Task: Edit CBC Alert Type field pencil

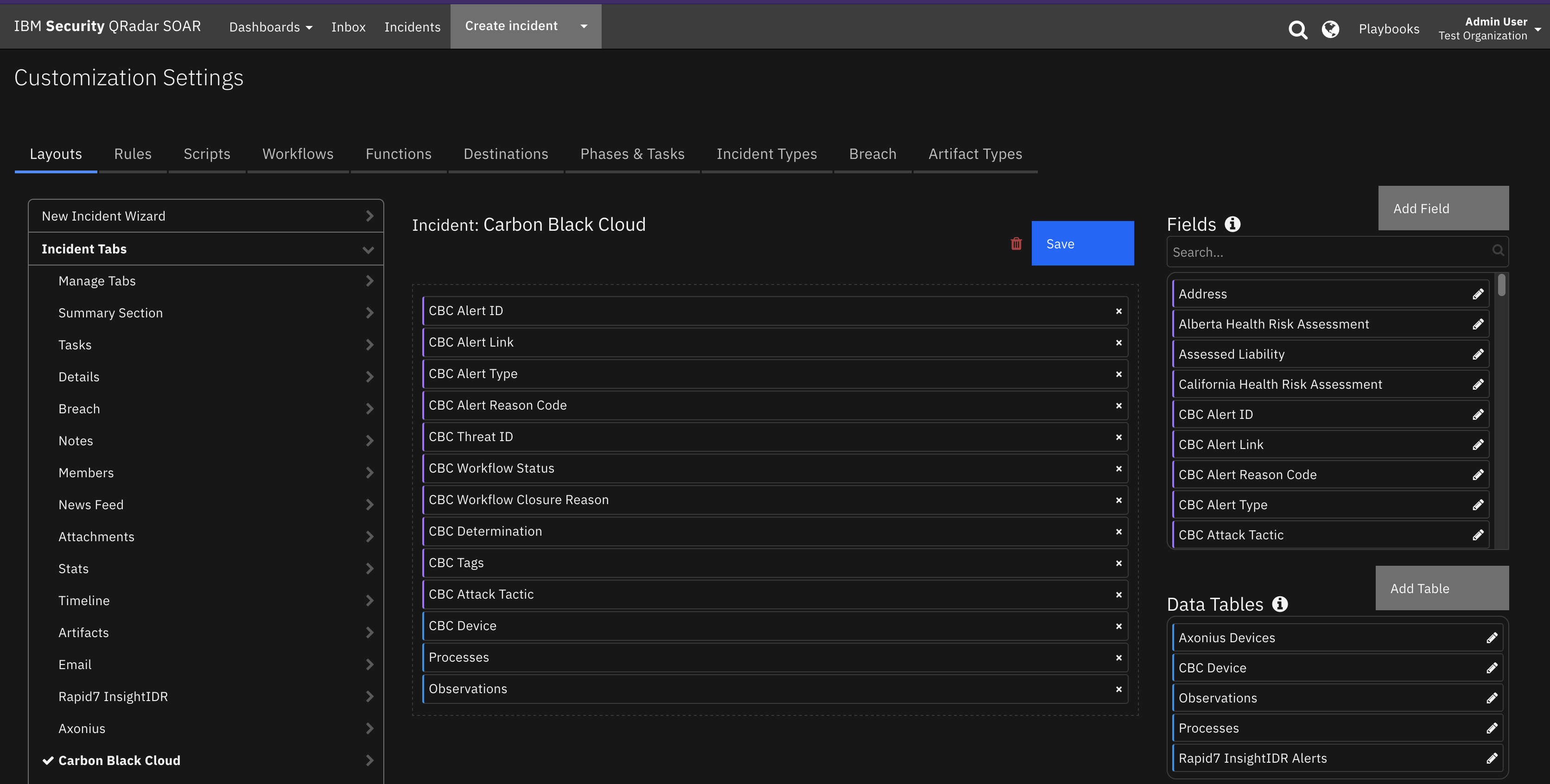Action: (x=1478, y=505)
